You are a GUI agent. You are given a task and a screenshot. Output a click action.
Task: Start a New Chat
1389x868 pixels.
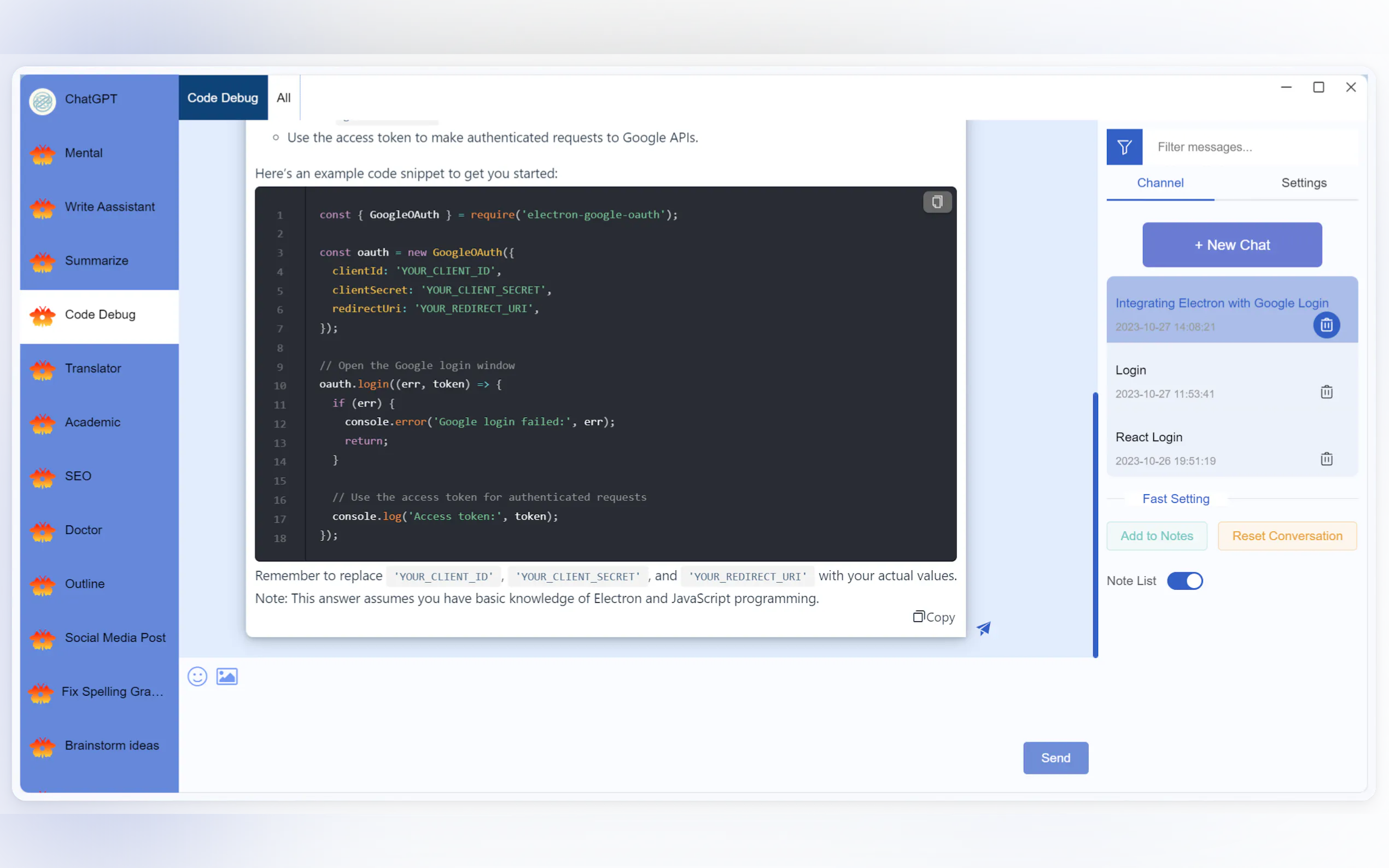[x=1232, y=244]
